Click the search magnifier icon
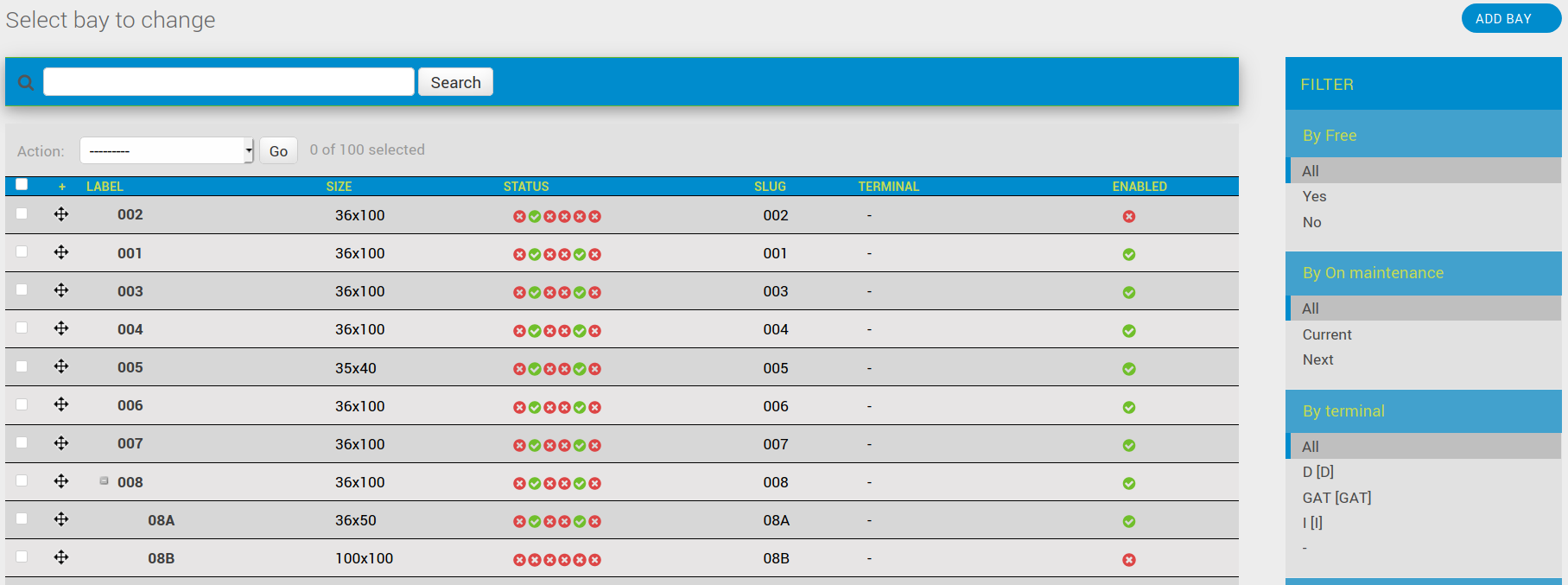 coord(26,82)
